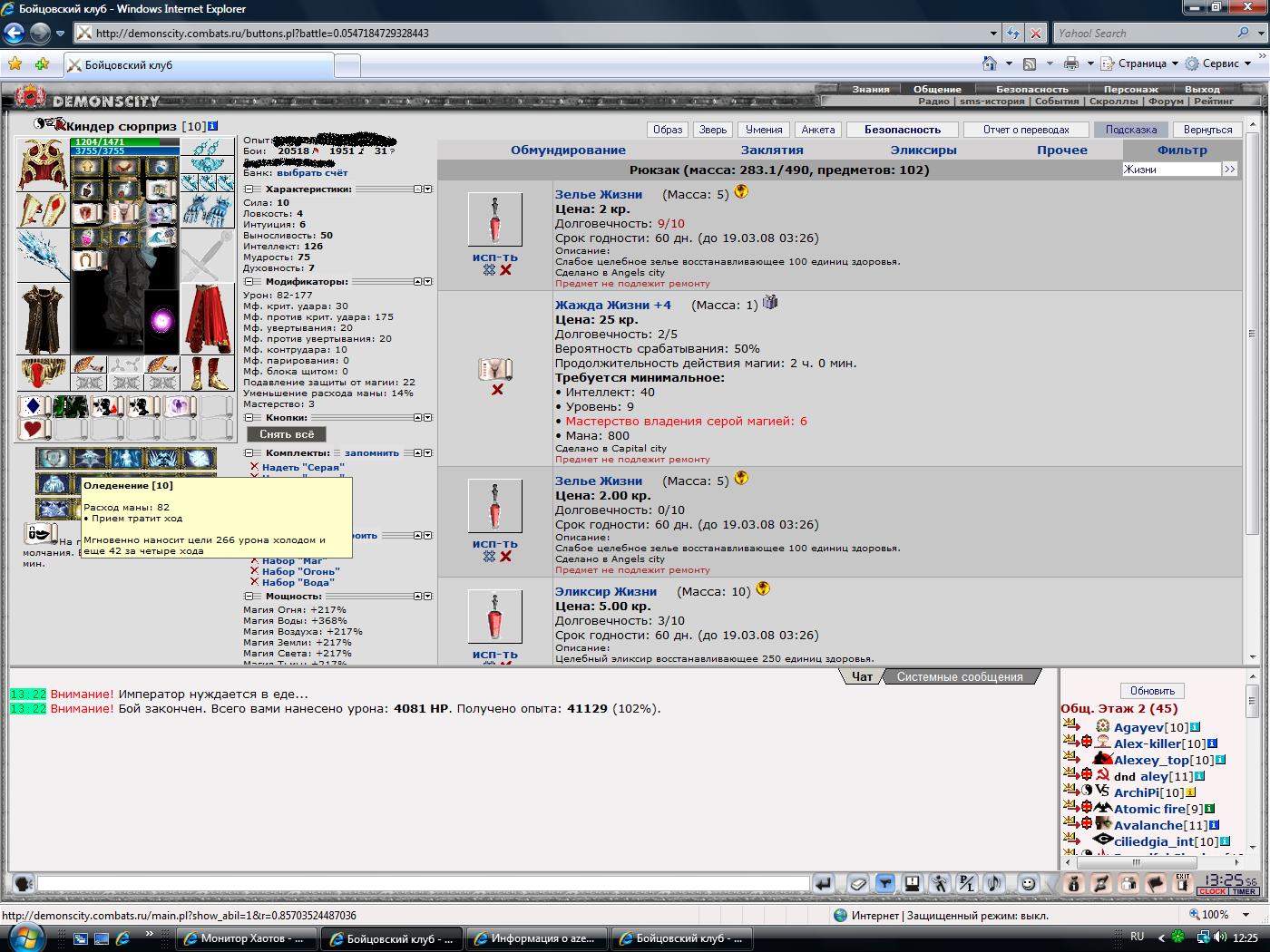Click the Вернуться button
Image resolution: width=1270 pixels, height=952 pixels.
click(1207, 130)
